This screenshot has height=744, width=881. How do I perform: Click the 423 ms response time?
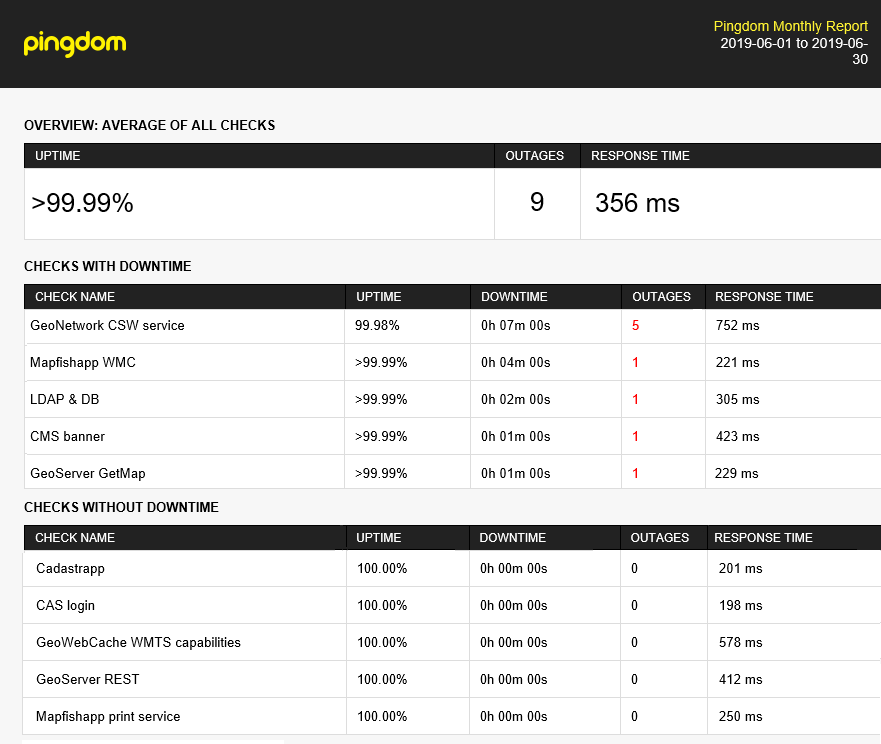point(737,437)
